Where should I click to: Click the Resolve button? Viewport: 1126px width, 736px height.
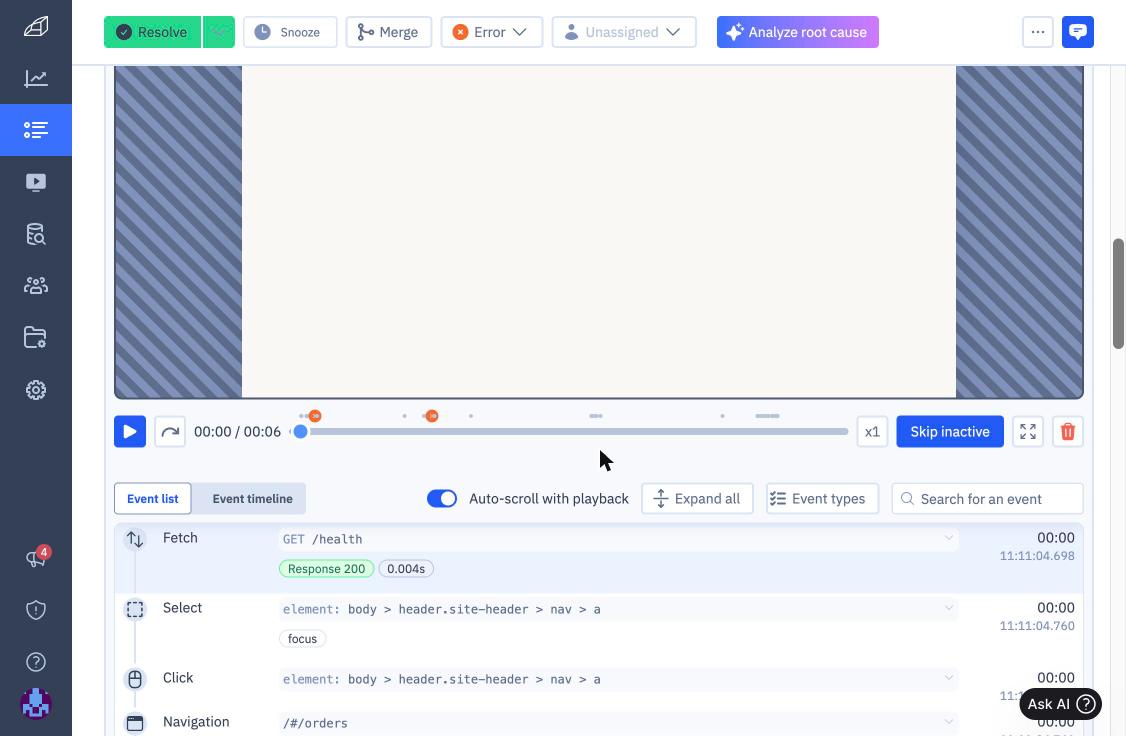(x=152, y=32)
